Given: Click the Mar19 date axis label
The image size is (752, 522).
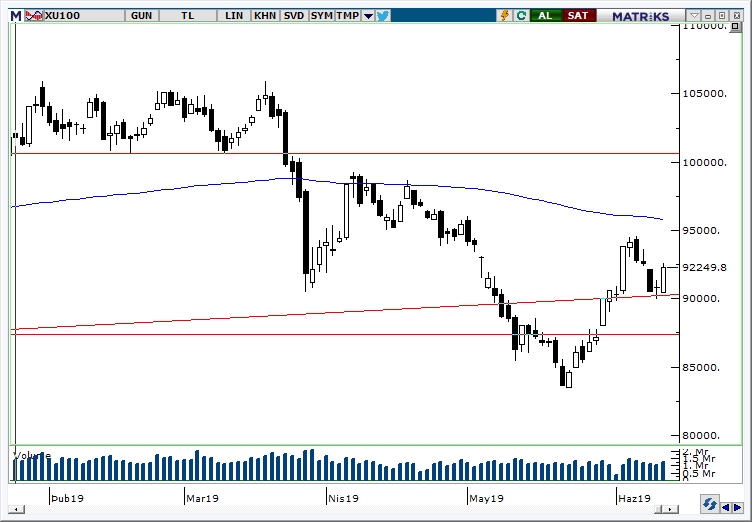Looking at the screenshot, I should point(202,499).
